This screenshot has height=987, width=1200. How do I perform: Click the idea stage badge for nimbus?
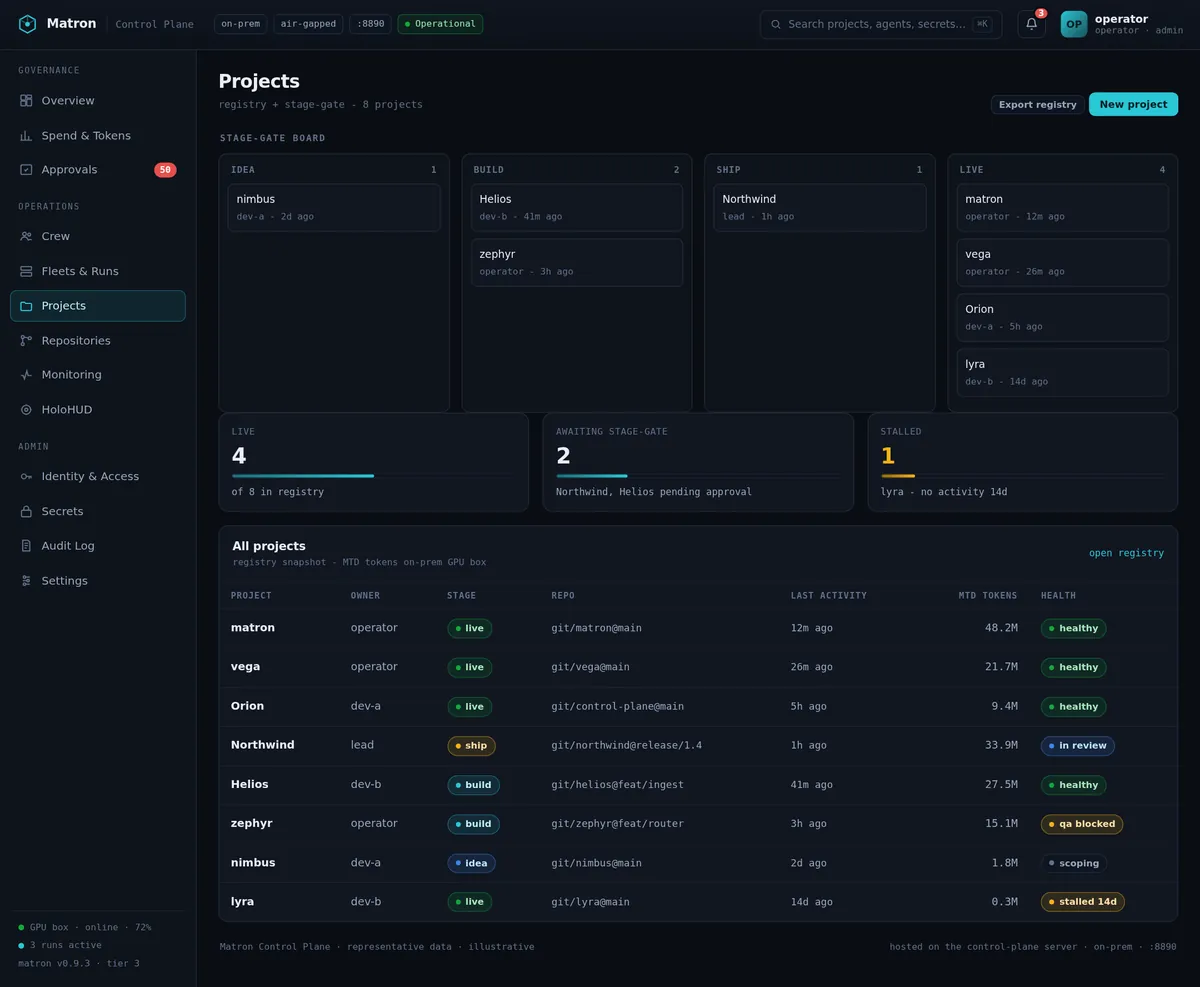(471, 863)
